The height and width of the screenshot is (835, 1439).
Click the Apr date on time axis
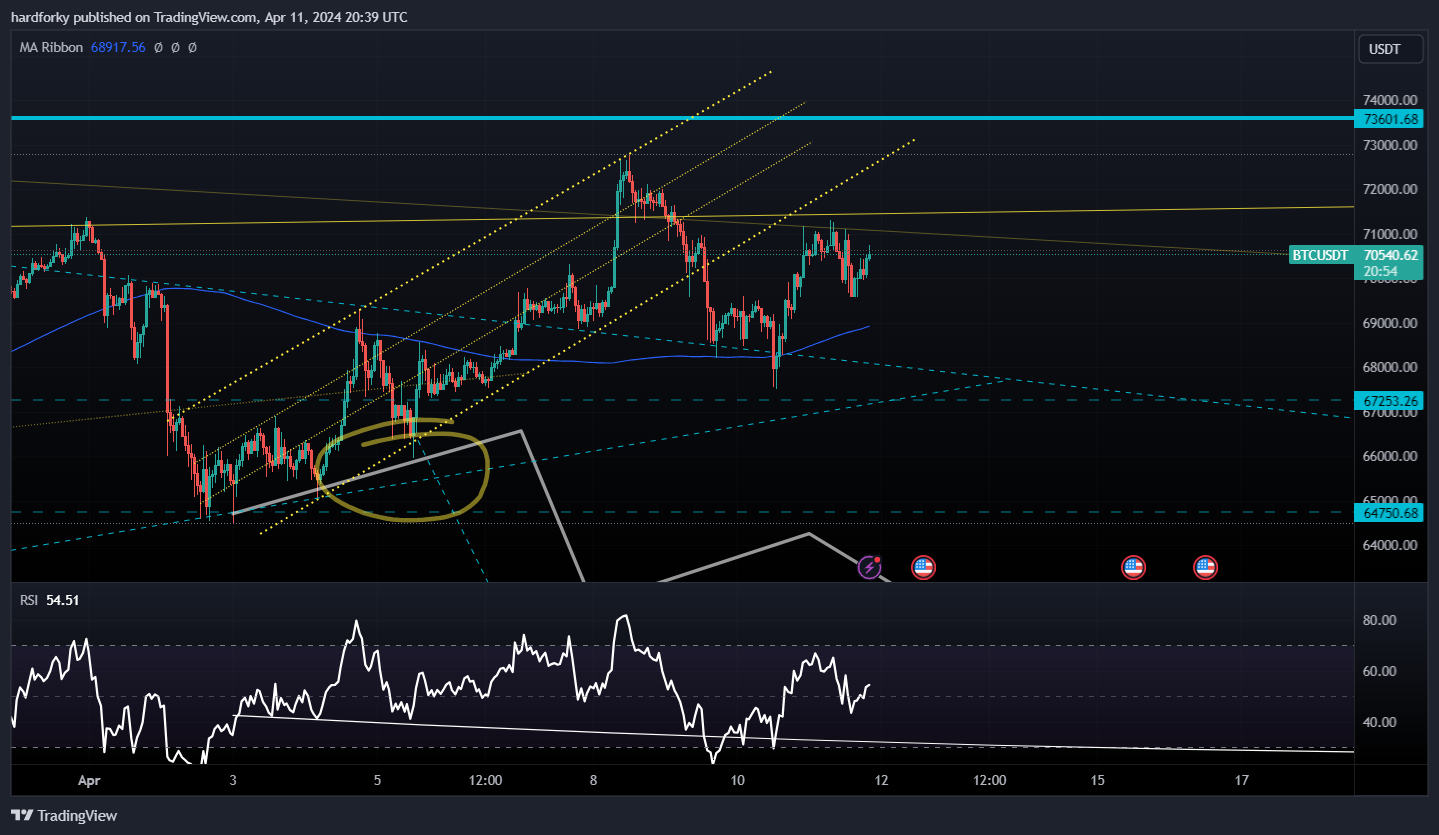[88, 779]
